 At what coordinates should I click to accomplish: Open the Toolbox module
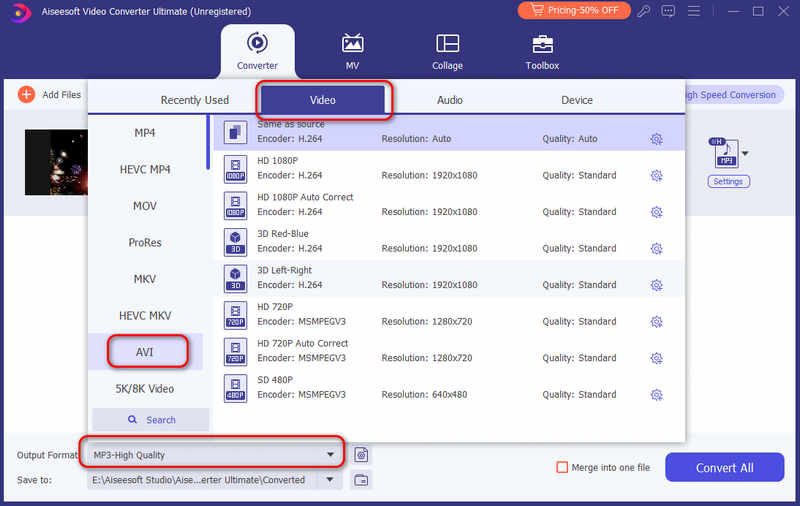542,52
